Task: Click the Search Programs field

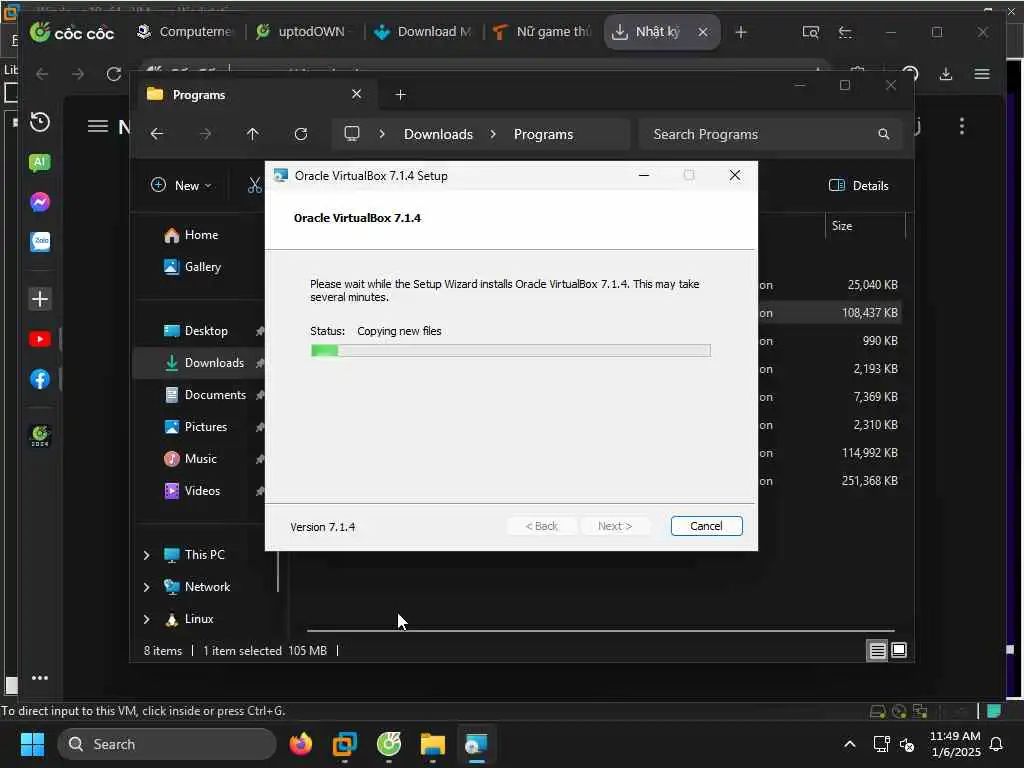Action: [x=771, y=134]
